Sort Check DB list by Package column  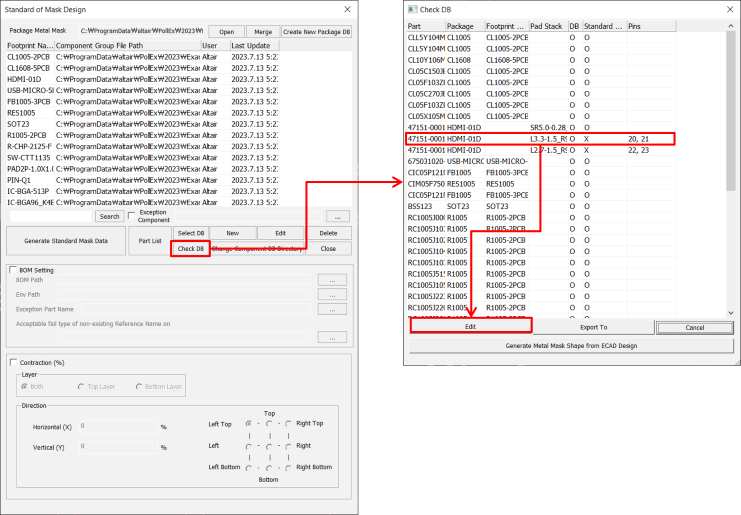[464, 26]
